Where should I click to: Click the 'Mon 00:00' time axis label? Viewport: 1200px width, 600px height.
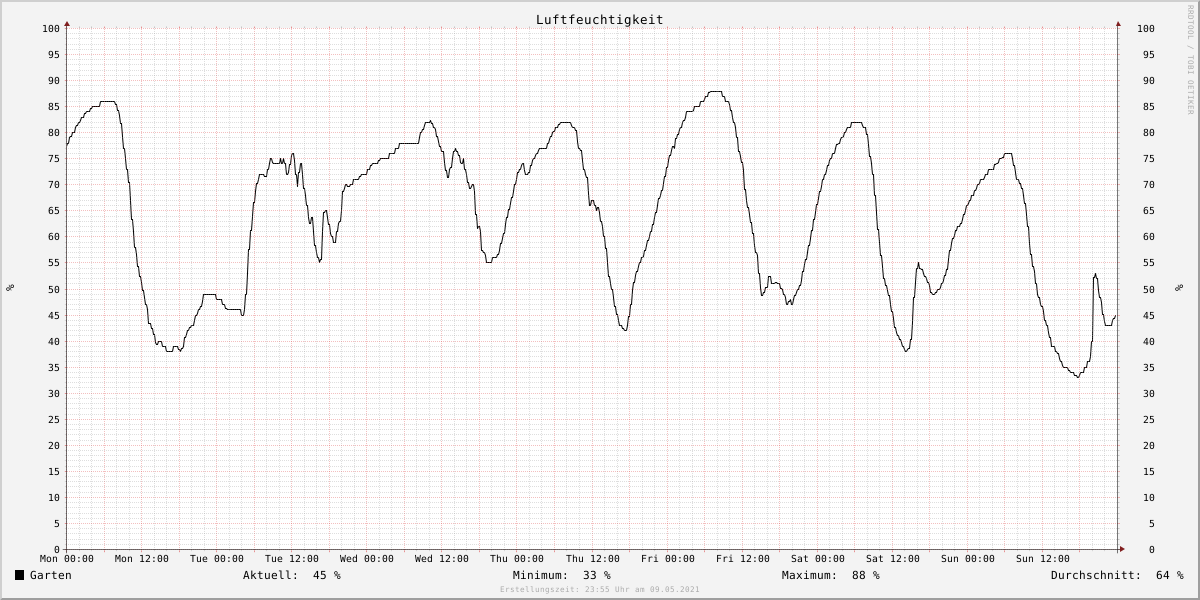[67, 559]
